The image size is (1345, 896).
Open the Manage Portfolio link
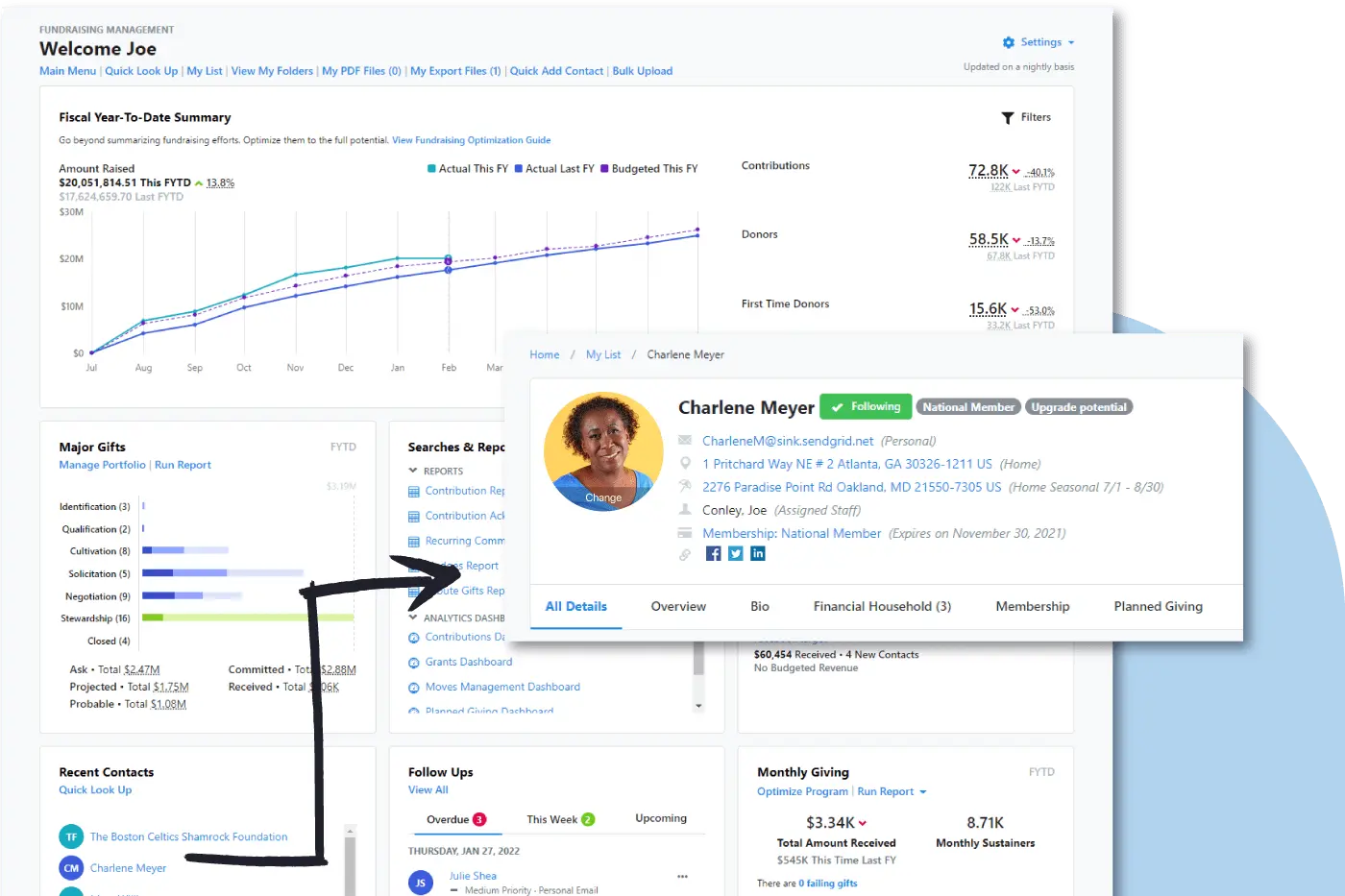102,465
